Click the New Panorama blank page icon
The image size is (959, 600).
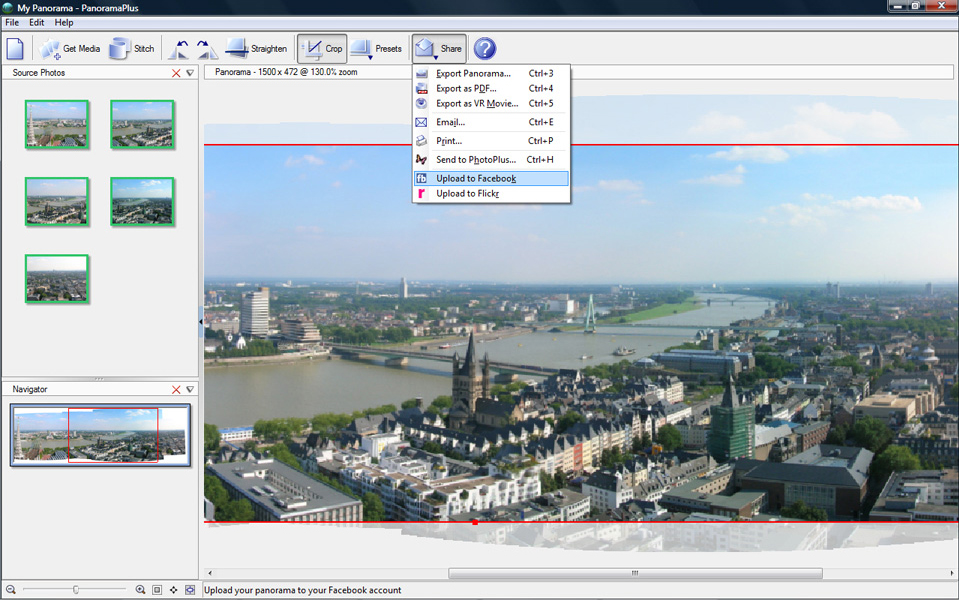coord(16,49)
